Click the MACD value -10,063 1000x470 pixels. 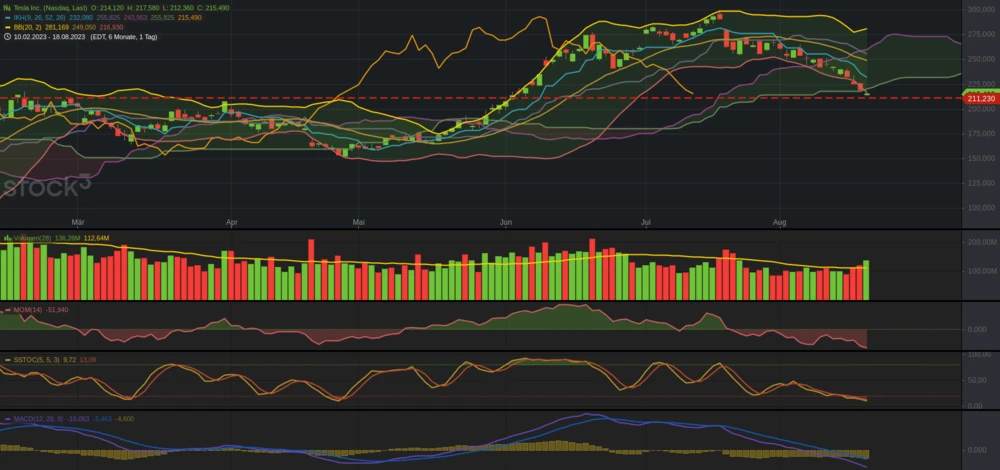(78, 419)
